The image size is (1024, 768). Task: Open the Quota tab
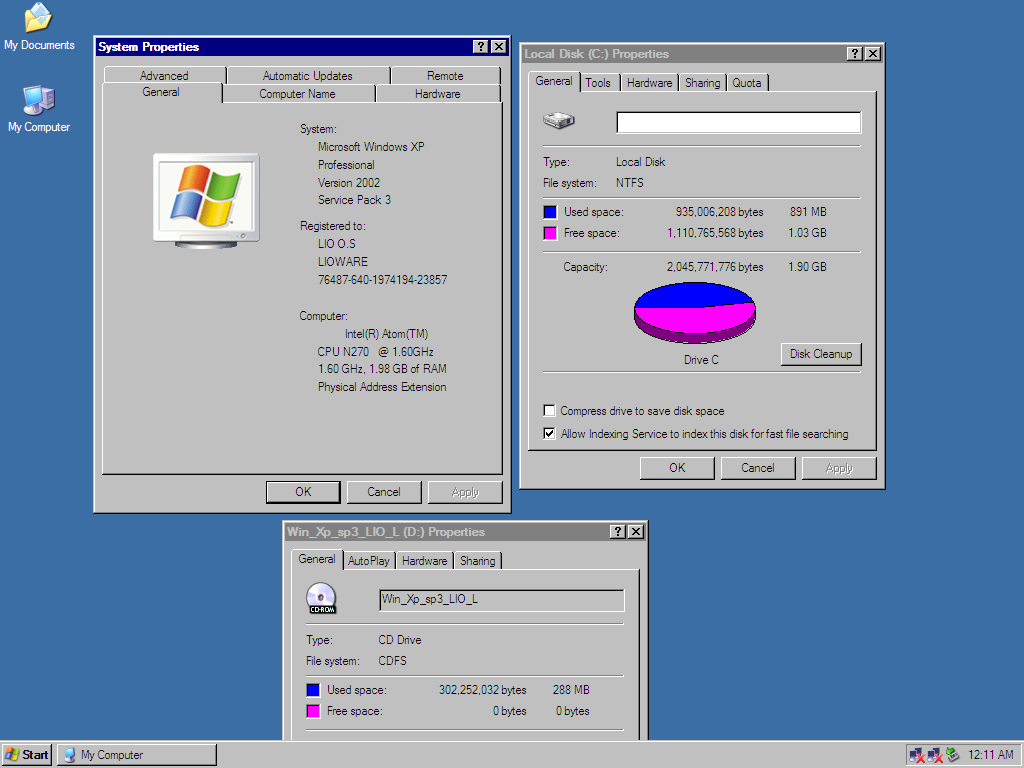746,83
